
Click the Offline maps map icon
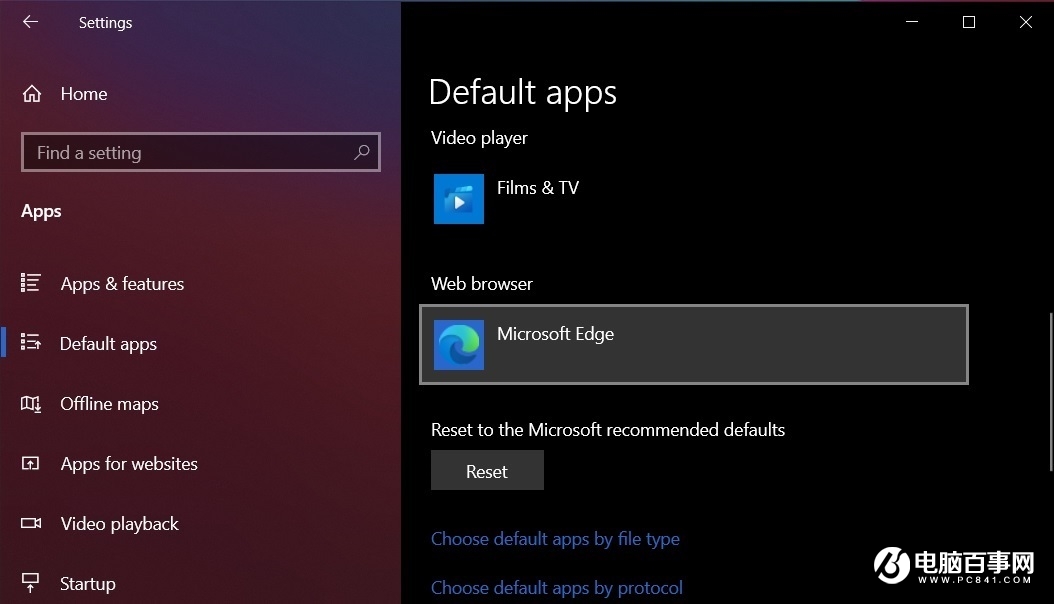click(x=31, y=403)
